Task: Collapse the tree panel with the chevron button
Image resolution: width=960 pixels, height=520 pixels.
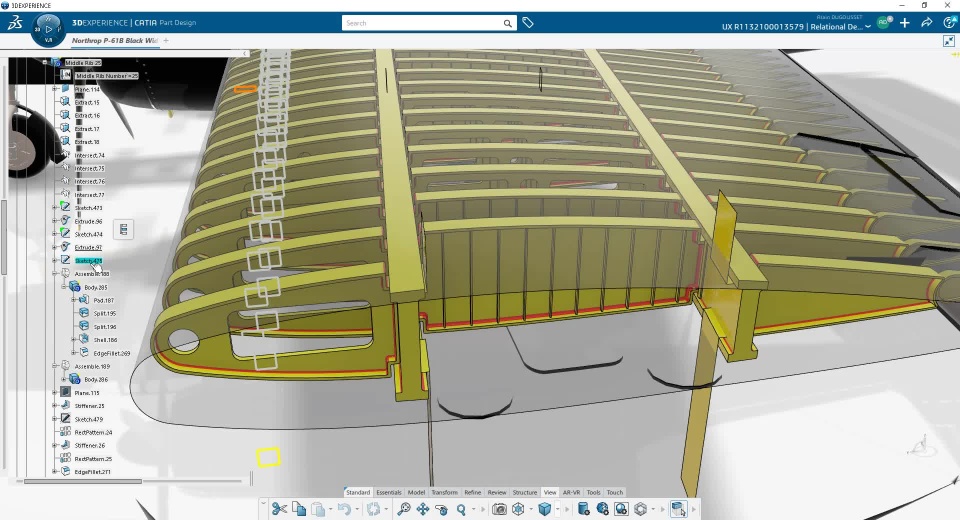Action: pyautogui.click(x=245, y=54)
